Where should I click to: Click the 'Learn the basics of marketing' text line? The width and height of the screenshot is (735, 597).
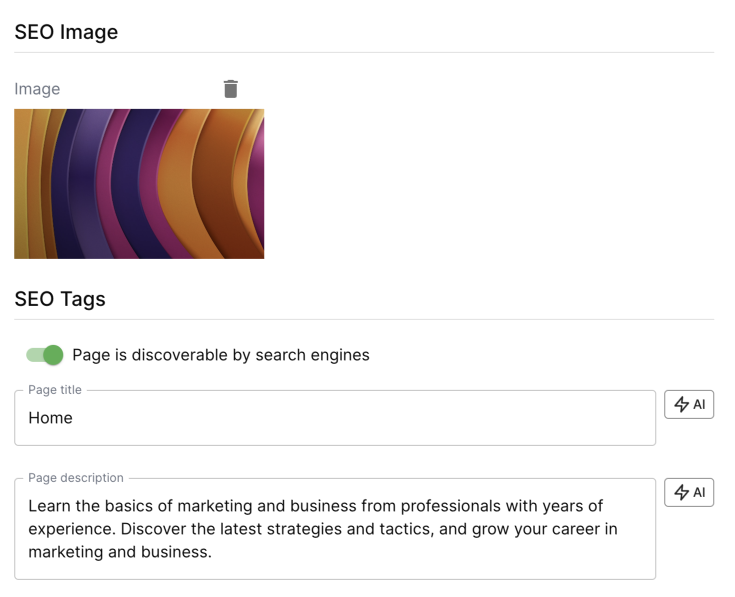pyautogui.click(x=315, y=506)
